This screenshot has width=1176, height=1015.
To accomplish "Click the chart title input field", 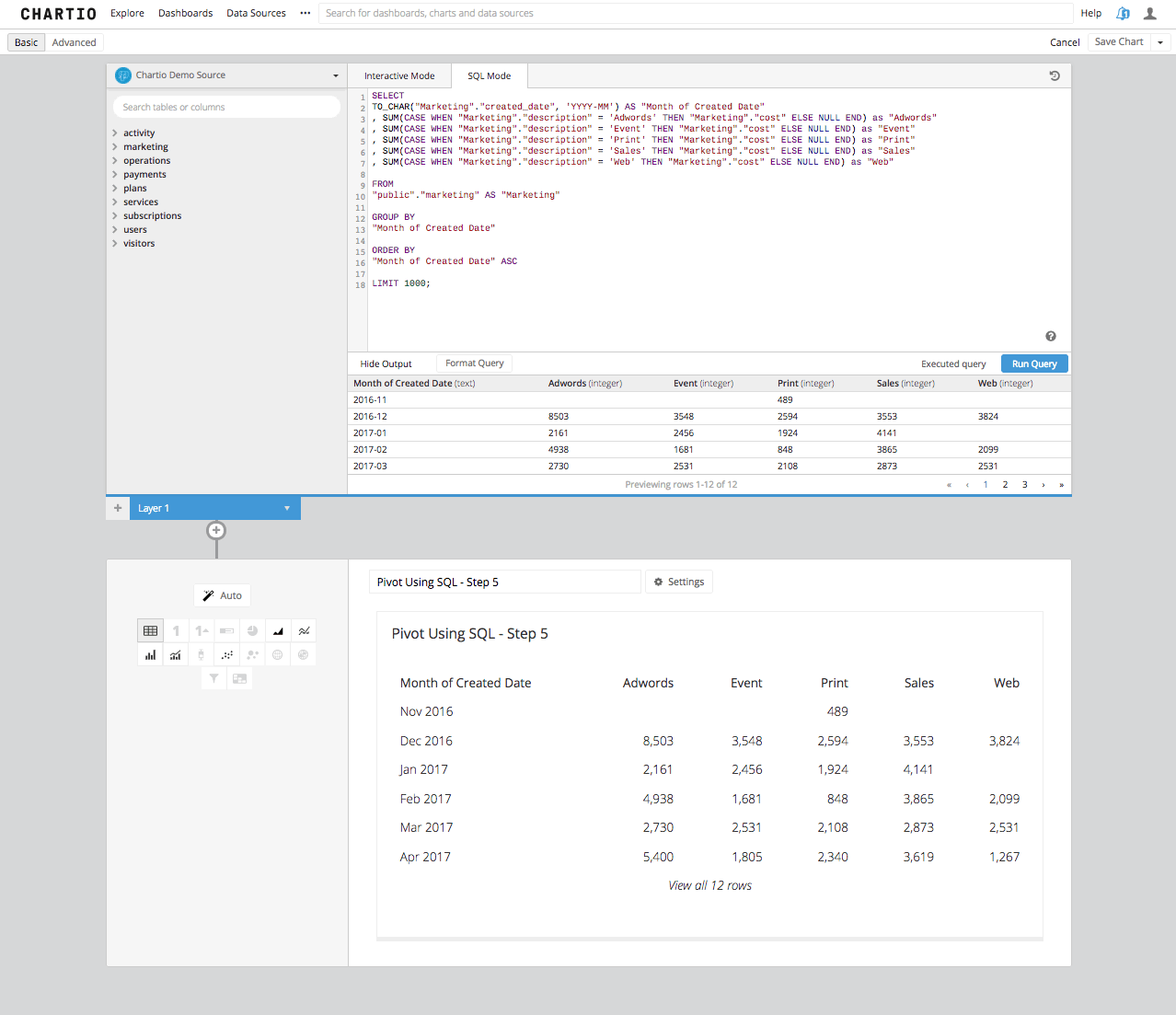I will point(504,582).
